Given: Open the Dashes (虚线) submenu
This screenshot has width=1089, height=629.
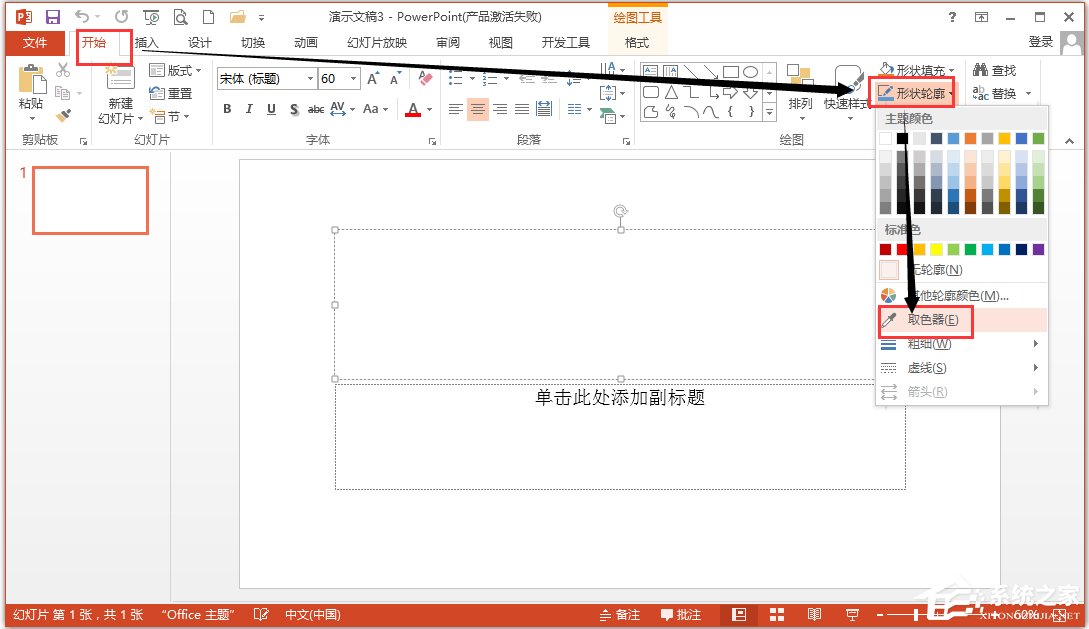Looking at the screenshot, I should [962, 368].
